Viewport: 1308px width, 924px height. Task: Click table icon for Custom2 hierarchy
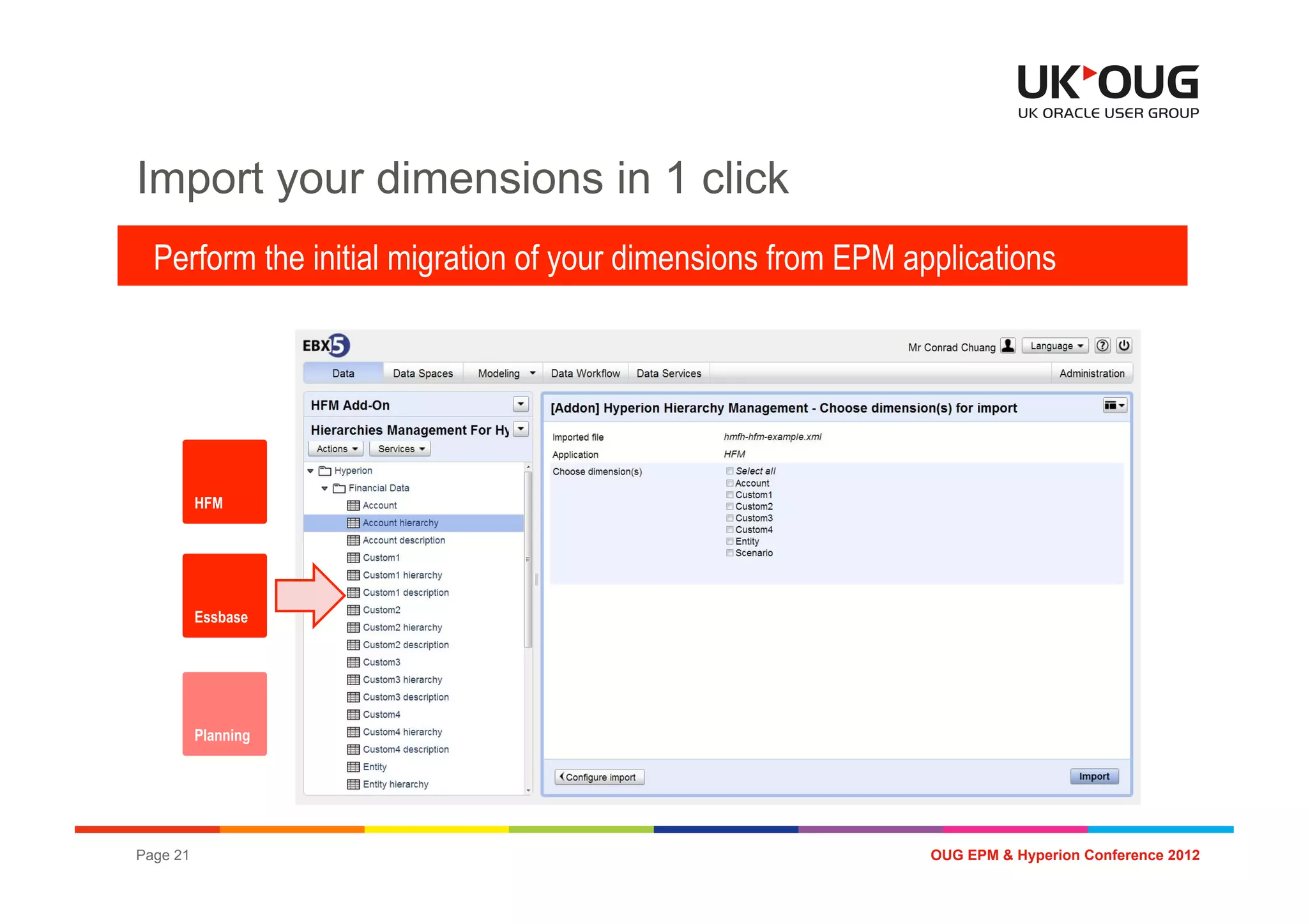click(353, 628)
